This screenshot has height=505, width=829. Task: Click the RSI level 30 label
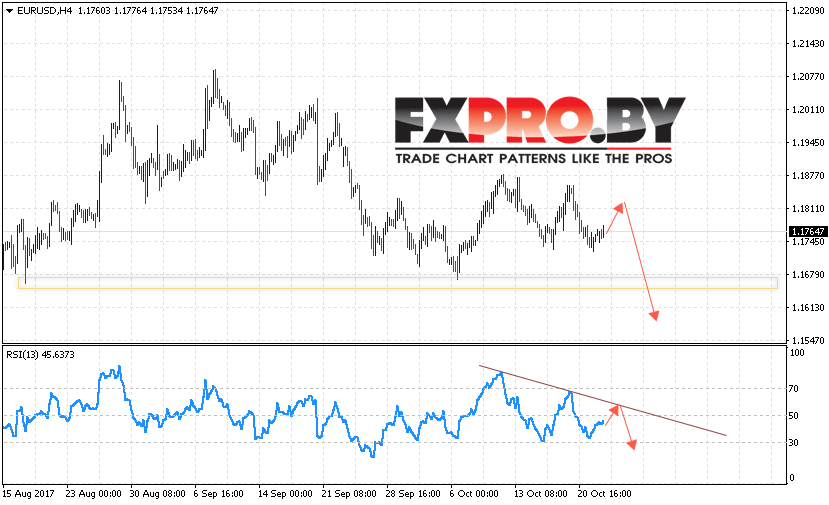point(794,443)
